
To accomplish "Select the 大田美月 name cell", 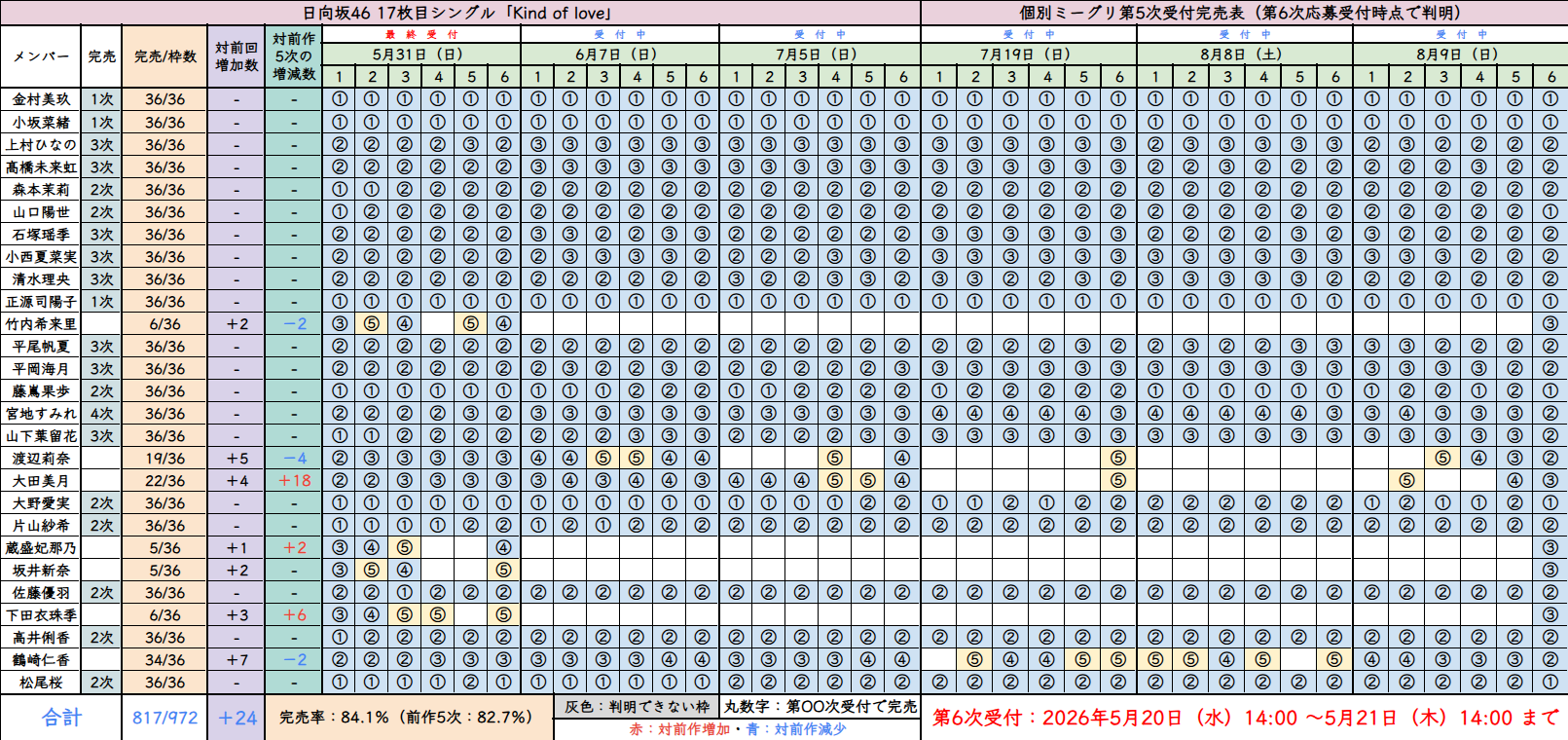I will [41, 480].
